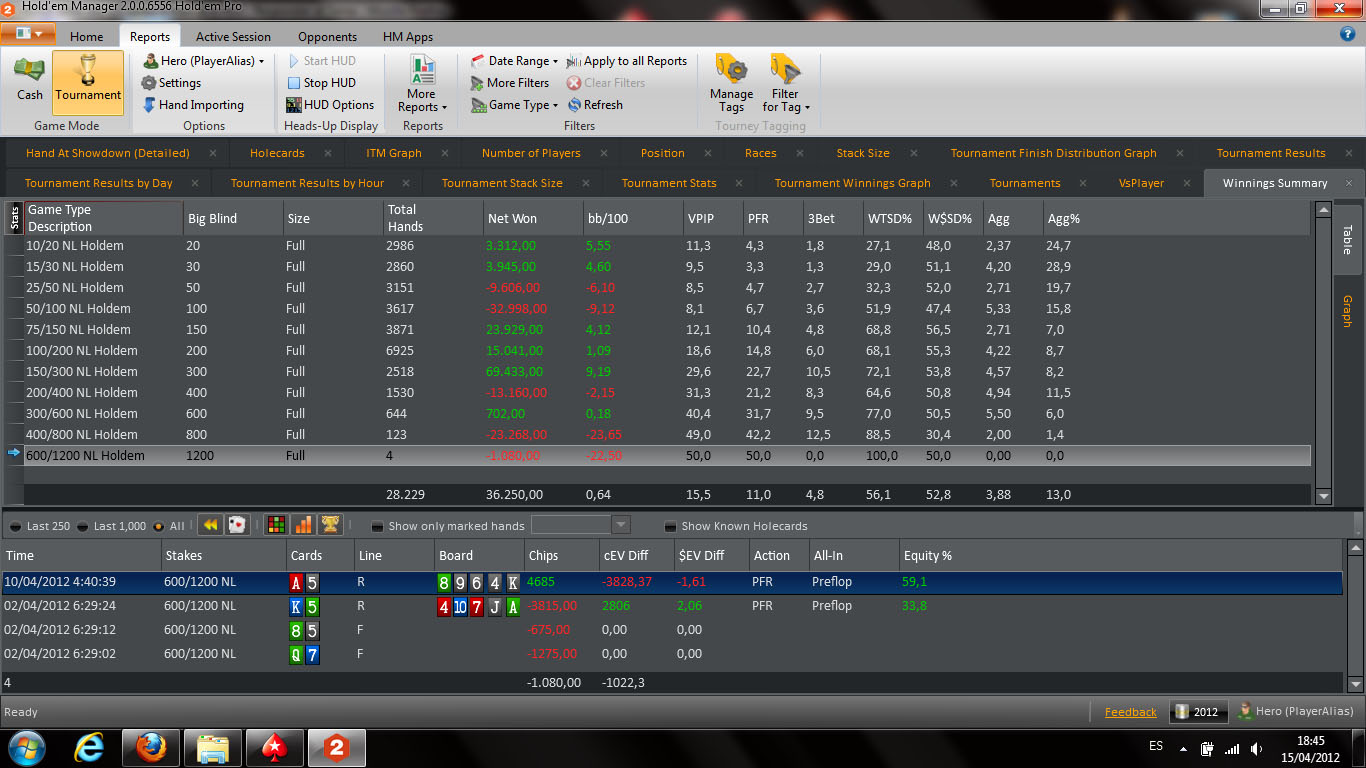Open More Filters

coord(509,83)
